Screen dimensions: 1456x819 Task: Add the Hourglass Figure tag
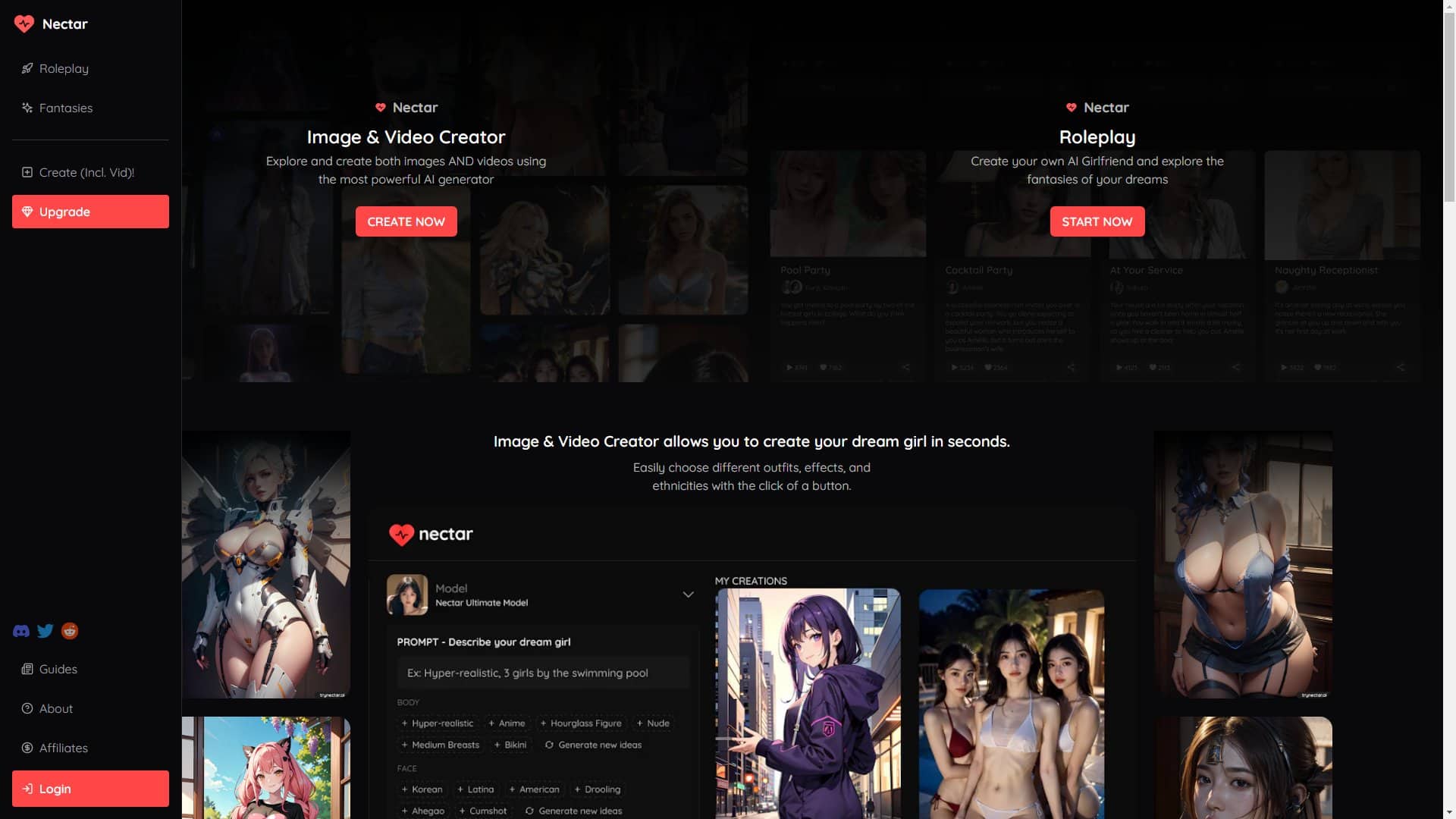pos(581,723)
